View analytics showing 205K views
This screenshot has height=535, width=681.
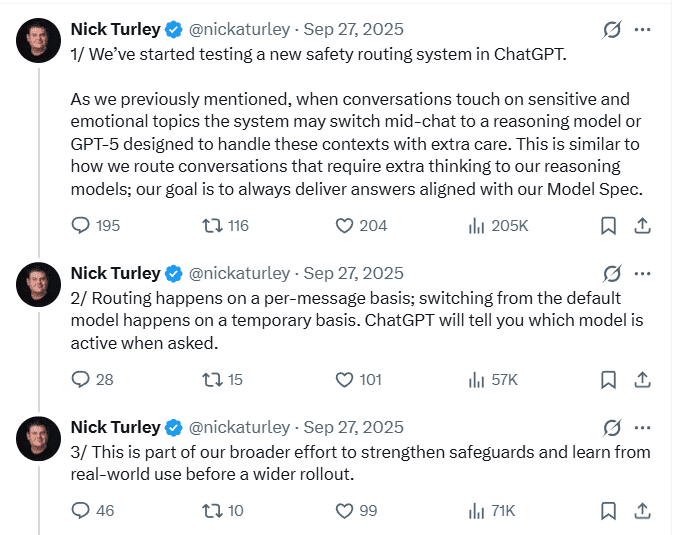[x=498, y=226]
